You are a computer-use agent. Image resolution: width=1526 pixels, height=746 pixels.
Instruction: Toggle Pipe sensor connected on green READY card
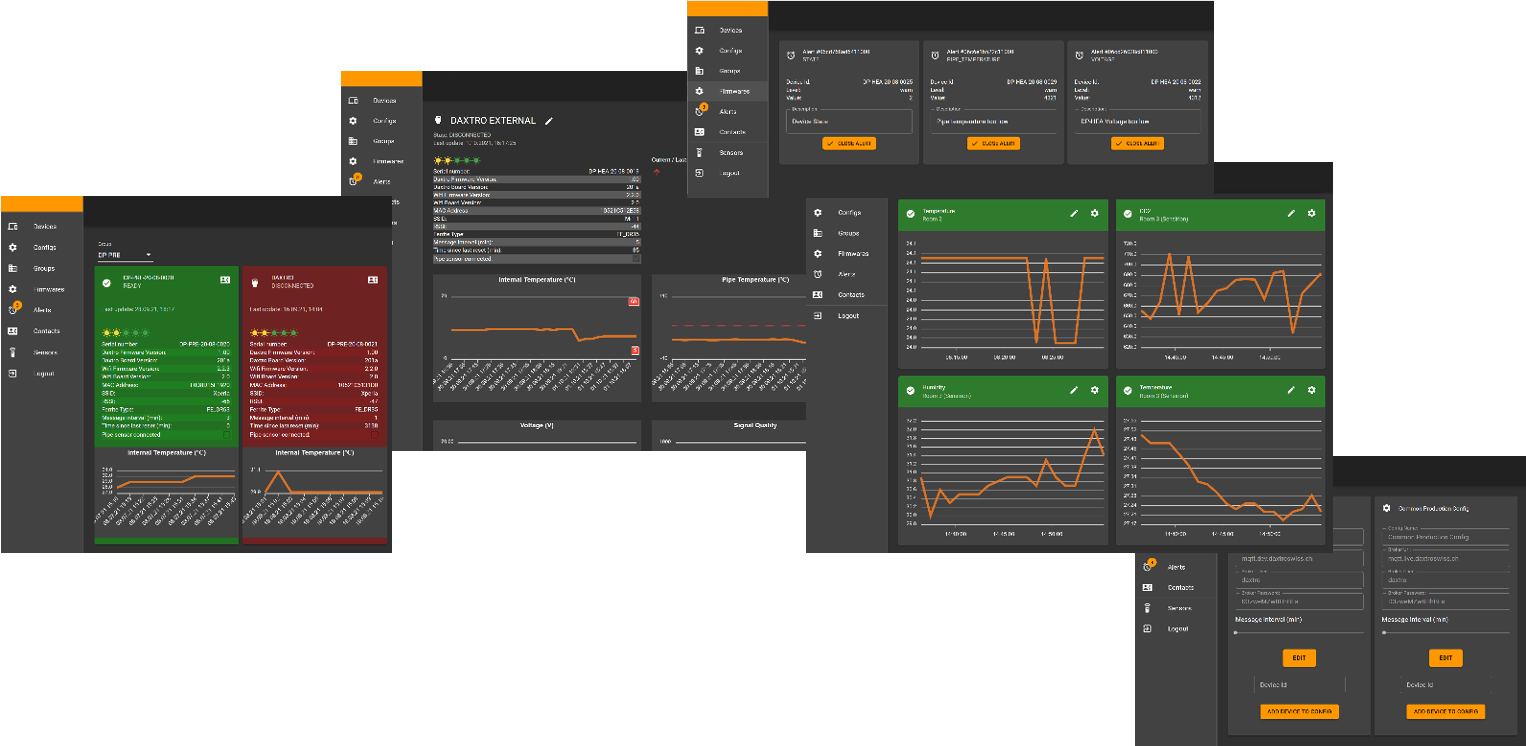[x=227, y=435]
